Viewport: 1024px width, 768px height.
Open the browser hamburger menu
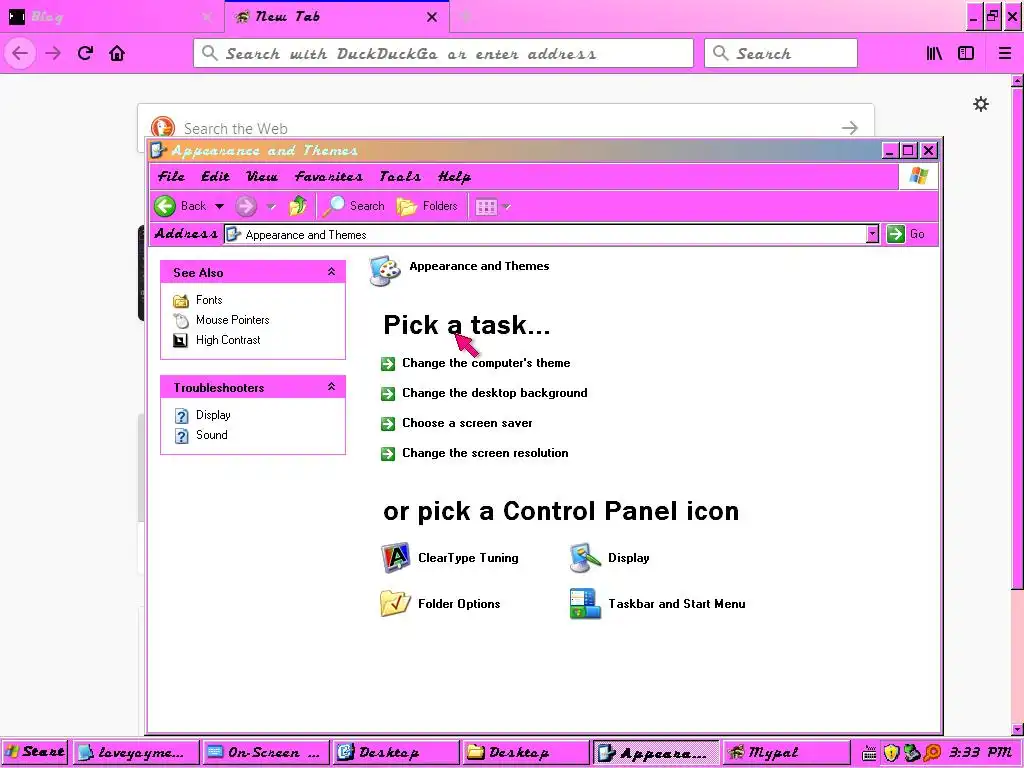pyautogui.click(x=1005, y=53)
